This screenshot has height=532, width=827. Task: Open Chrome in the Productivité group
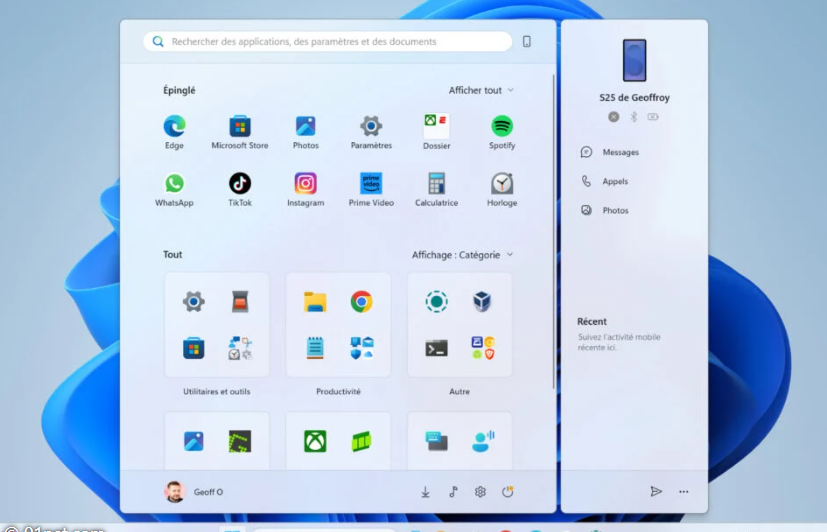[361, 302]
